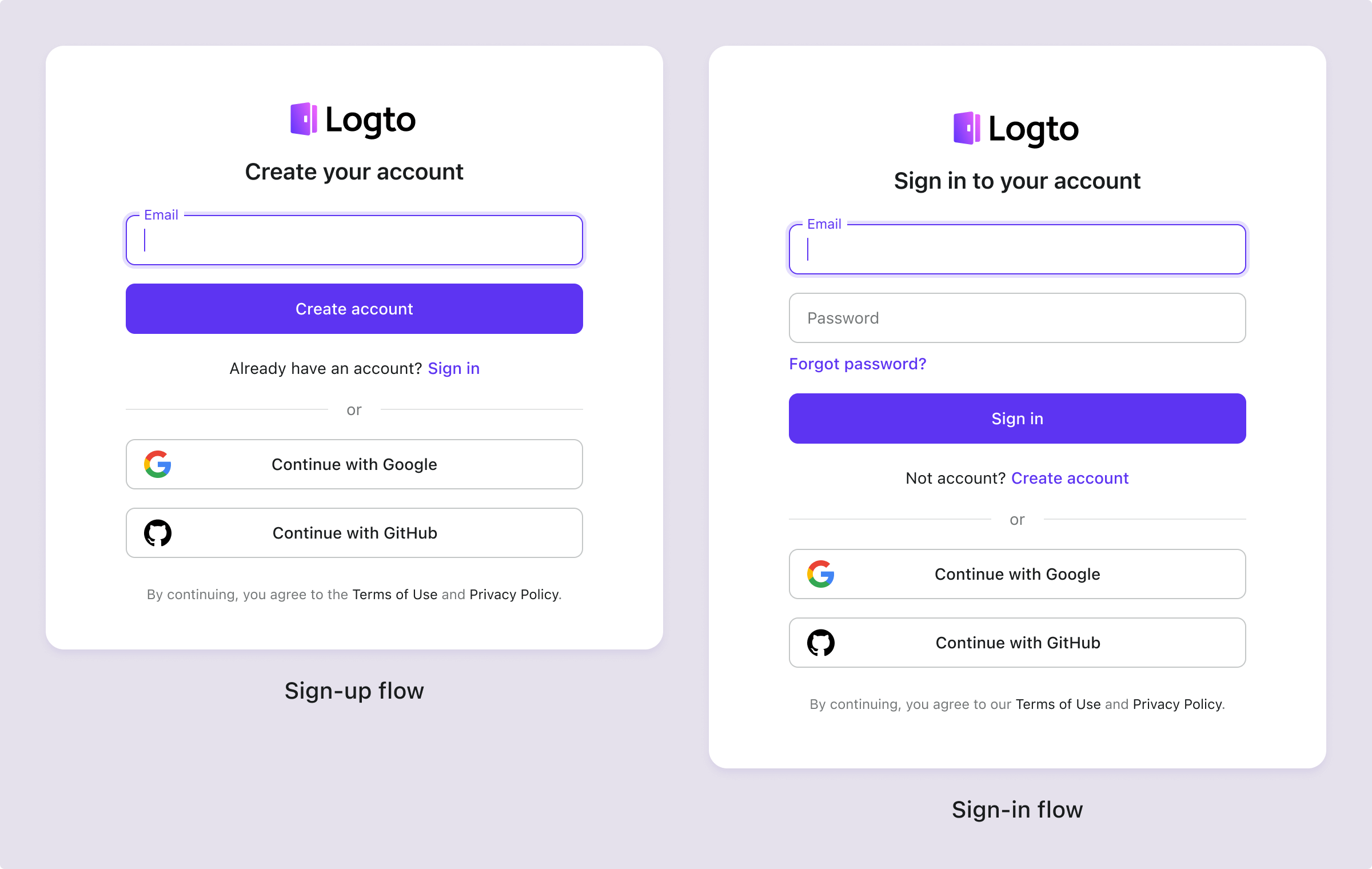Click the Email input field sign-up
Viewport: 1372px width, 869px height.
point(354,239)
